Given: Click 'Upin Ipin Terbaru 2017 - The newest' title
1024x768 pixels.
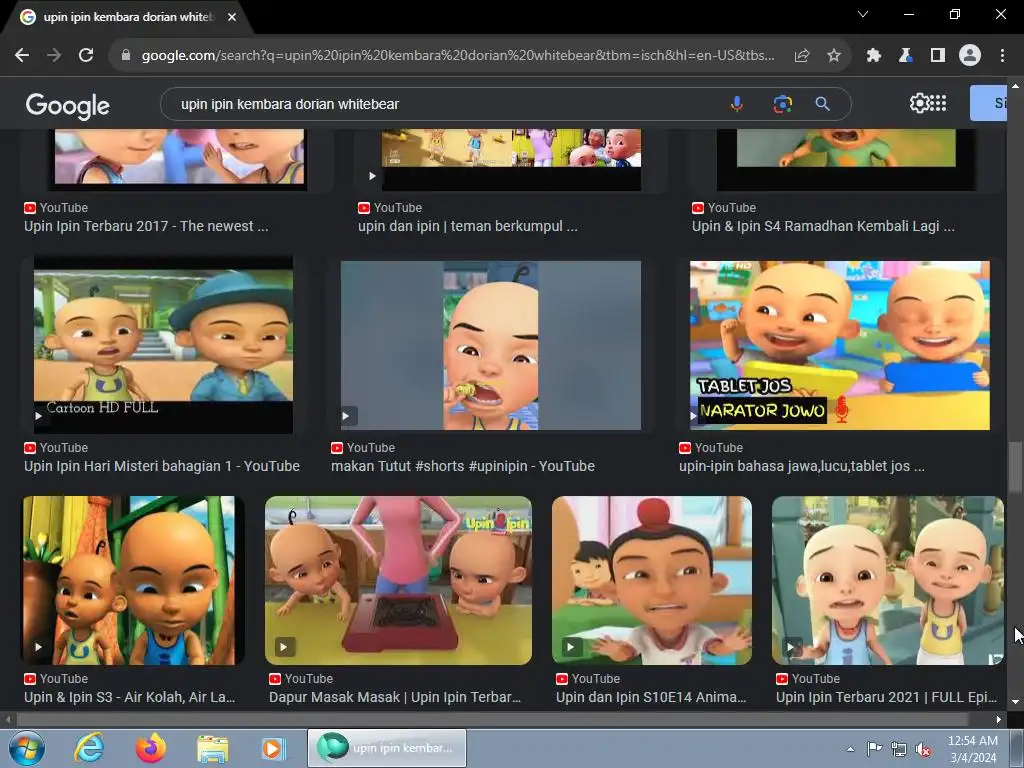Looking at the screenshot, I should 146,226.
